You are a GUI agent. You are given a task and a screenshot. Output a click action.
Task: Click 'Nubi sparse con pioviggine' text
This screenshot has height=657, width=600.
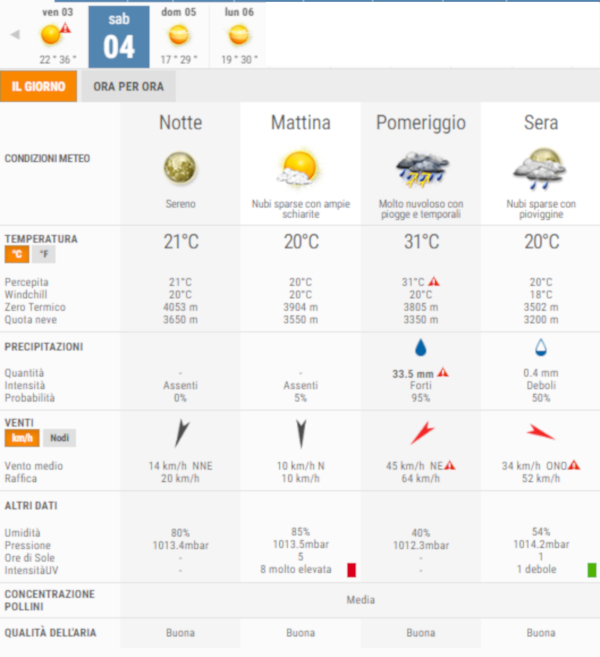pyautogui.click(x=541, y=209)
